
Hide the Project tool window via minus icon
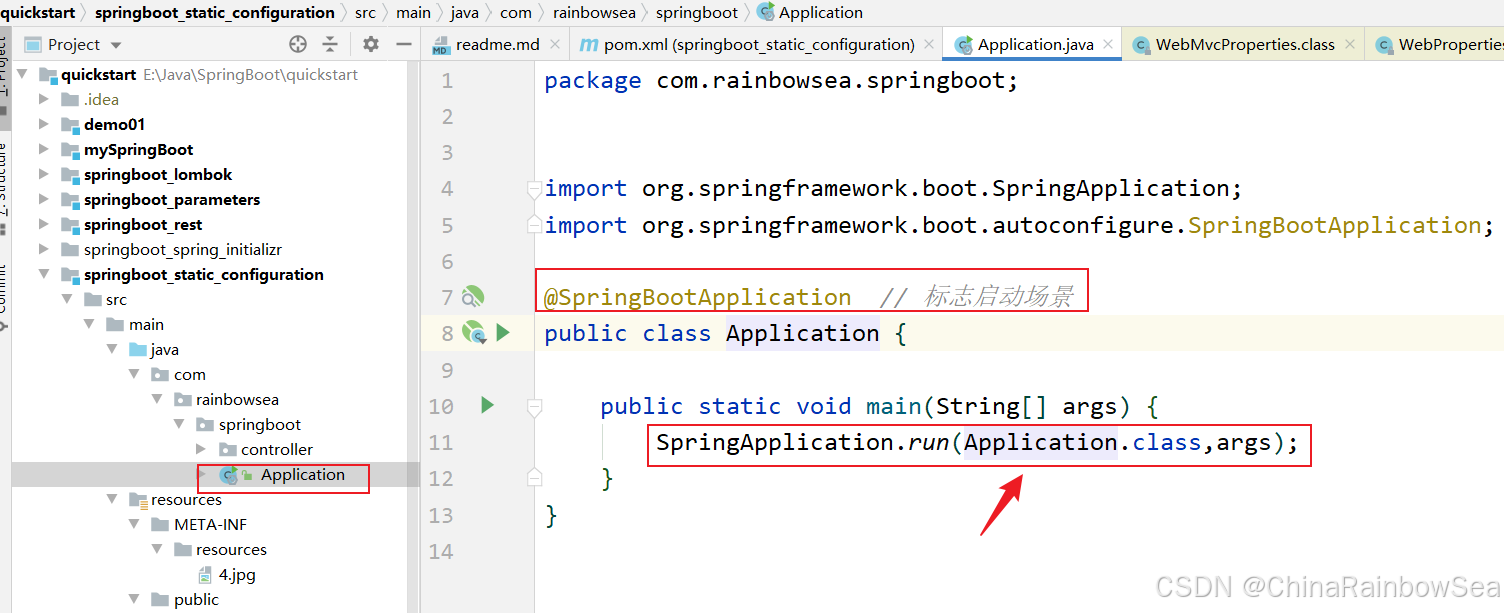pos(402,44)
